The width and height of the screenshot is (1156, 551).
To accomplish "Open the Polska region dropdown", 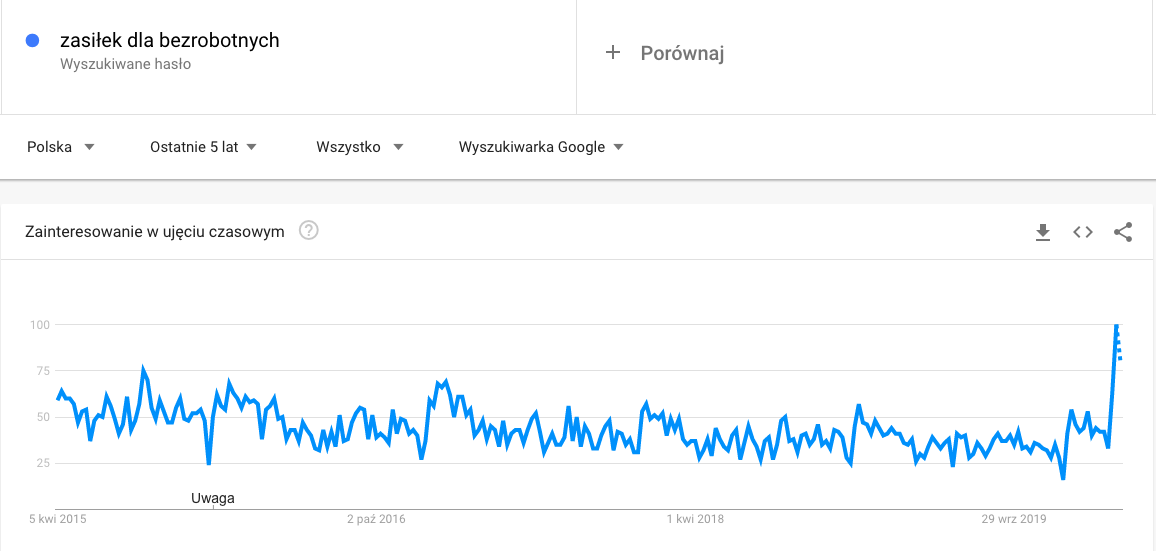I will [61, 147].
